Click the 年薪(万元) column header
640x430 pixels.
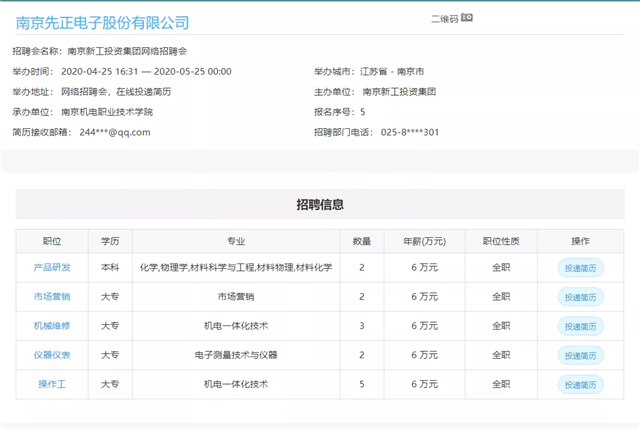(x=426, y=241)
